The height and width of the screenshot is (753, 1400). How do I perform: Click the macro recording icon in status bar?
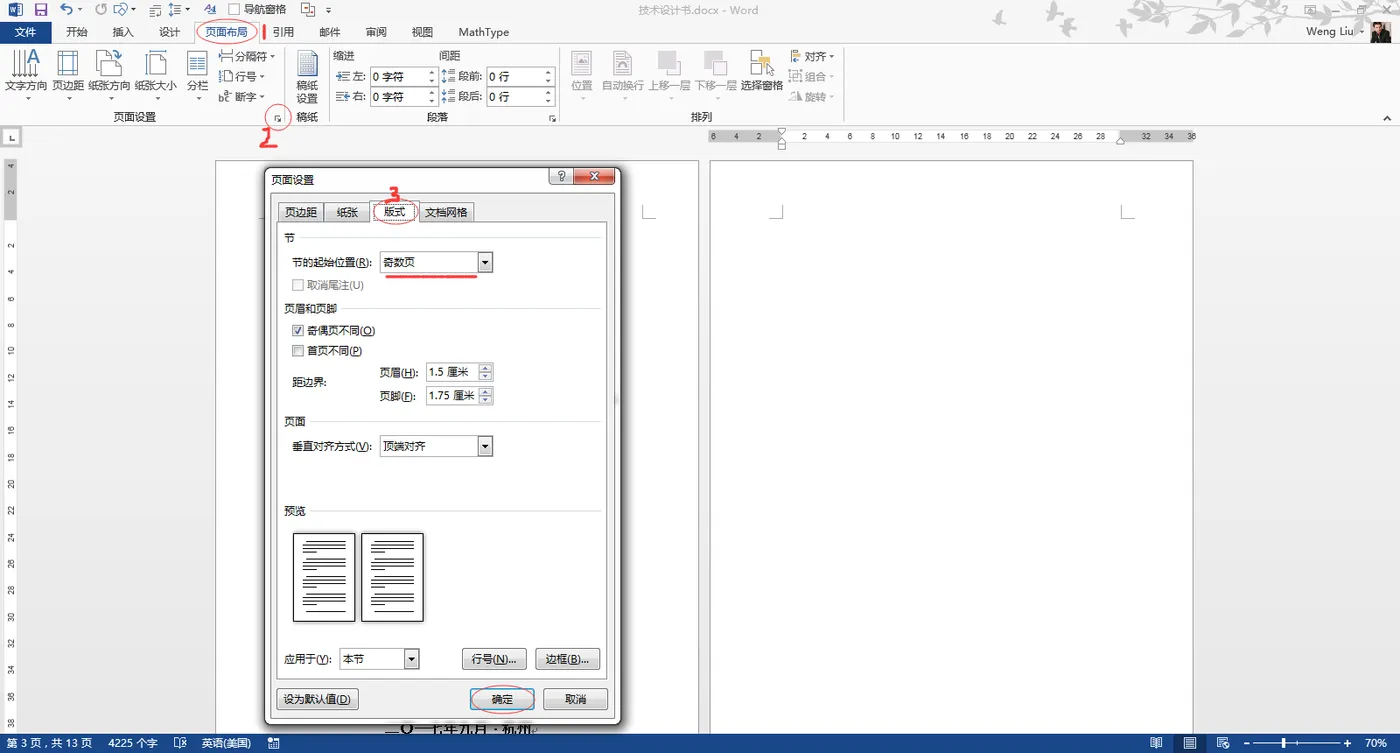[x=274, y=743]
